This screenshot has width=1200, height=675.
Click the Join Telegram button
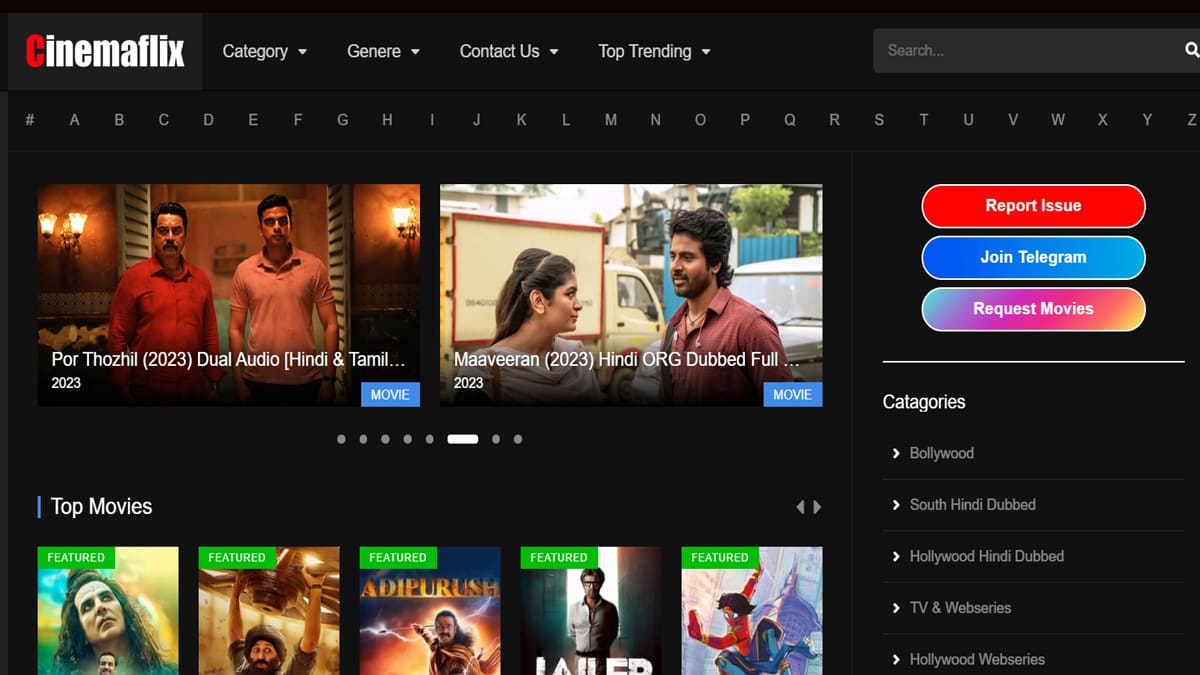coord(1033,257)
